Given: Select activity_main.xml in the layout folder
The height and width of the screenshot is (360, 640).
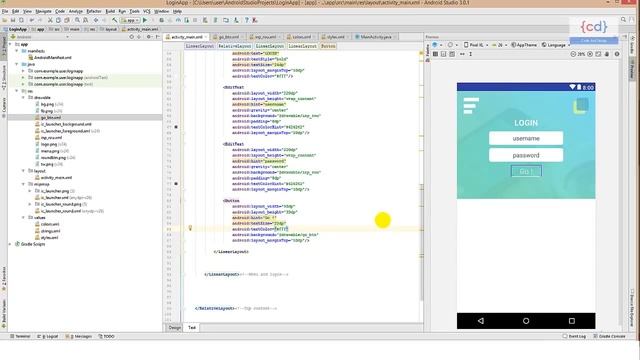Looking at the screenshot, I should pyautogui.click(x=53, y=178).
